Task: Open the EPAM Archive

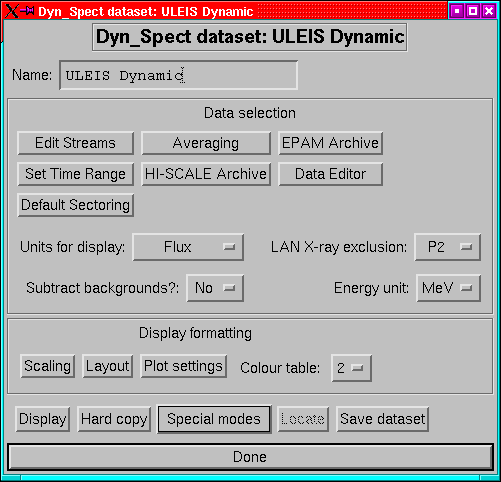Action: click(x=330, y=143)
